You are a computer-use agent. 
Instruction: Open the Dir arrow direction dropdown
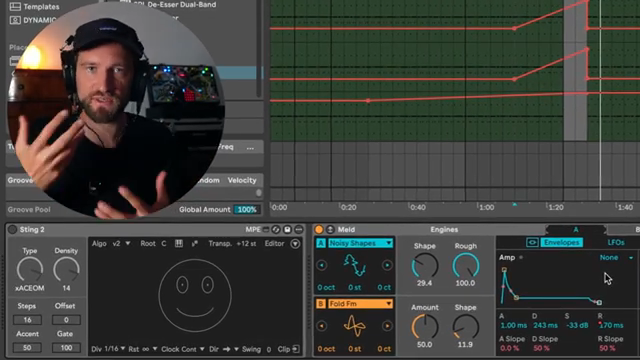tap(230, 349)
